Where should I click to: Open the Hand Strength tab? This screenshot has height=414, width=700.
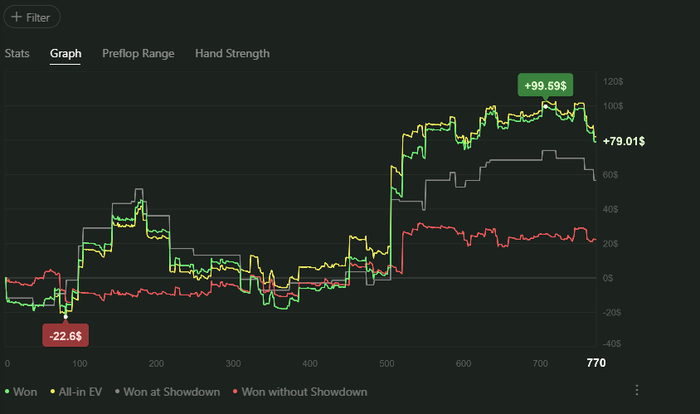(x=232, y=54)
